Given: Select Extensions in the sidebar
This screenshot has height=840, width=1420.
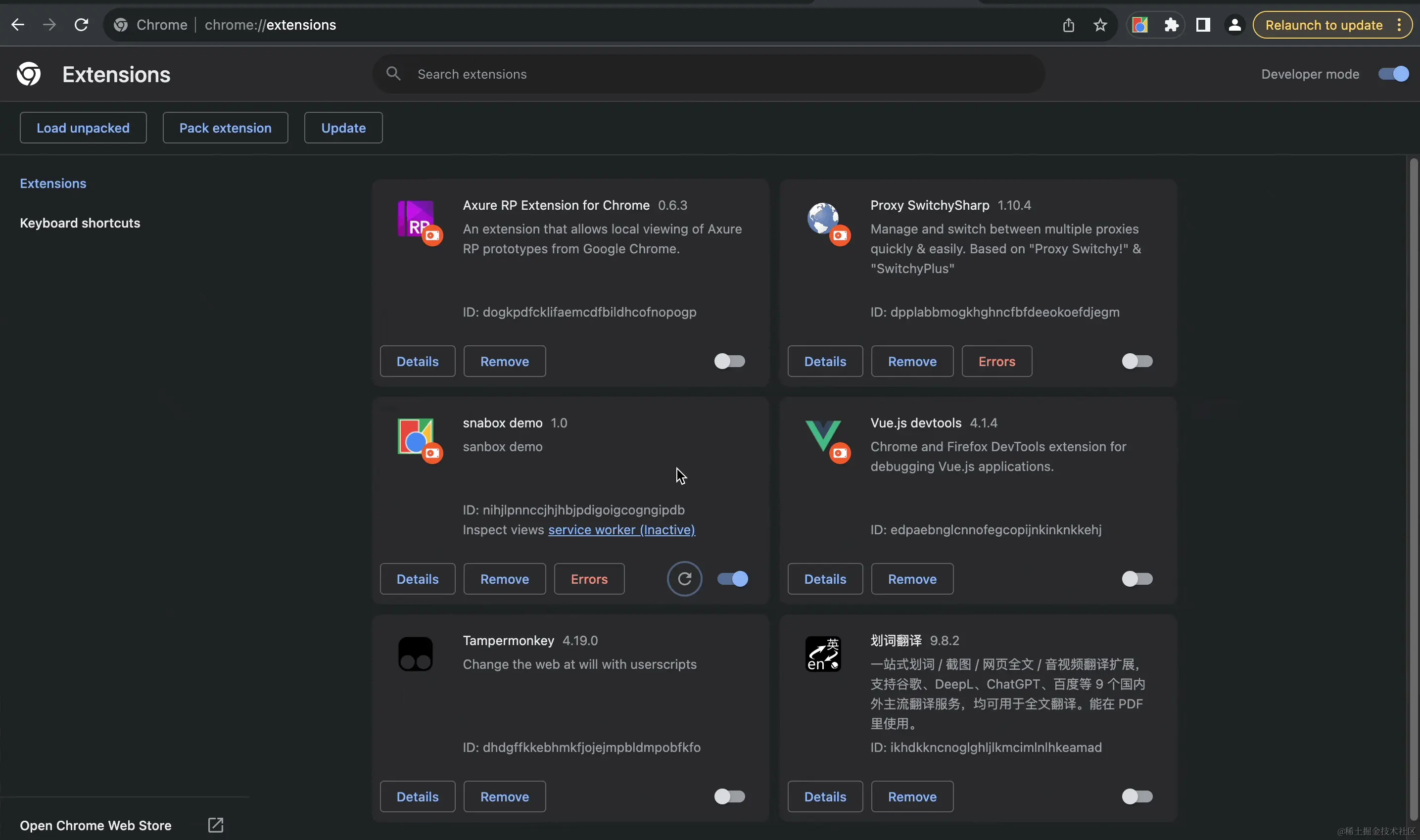Looking at the screenshot, I should [x=53, y=183].
